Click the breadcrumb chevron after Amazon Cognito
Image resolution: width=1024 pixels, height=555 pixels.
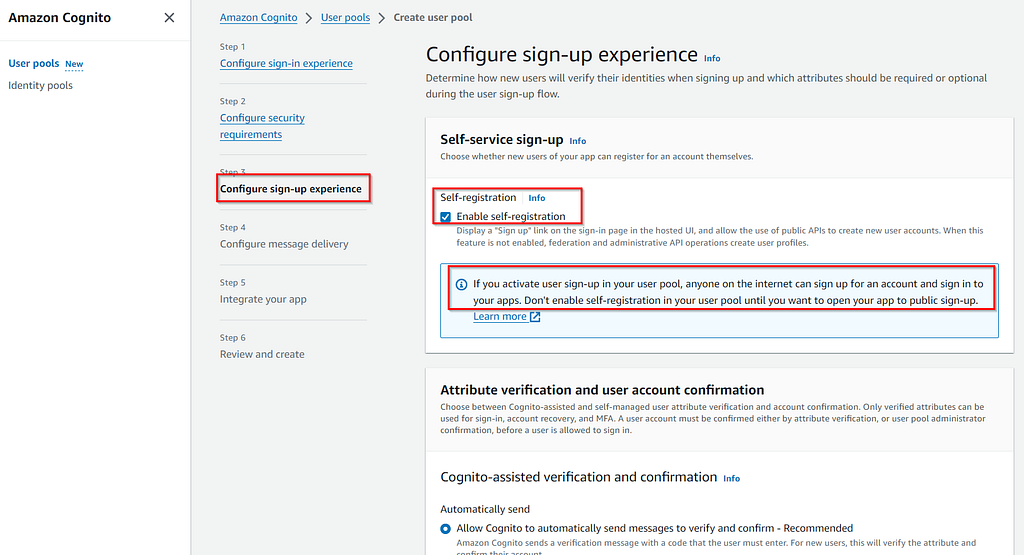tap(309, 18)
